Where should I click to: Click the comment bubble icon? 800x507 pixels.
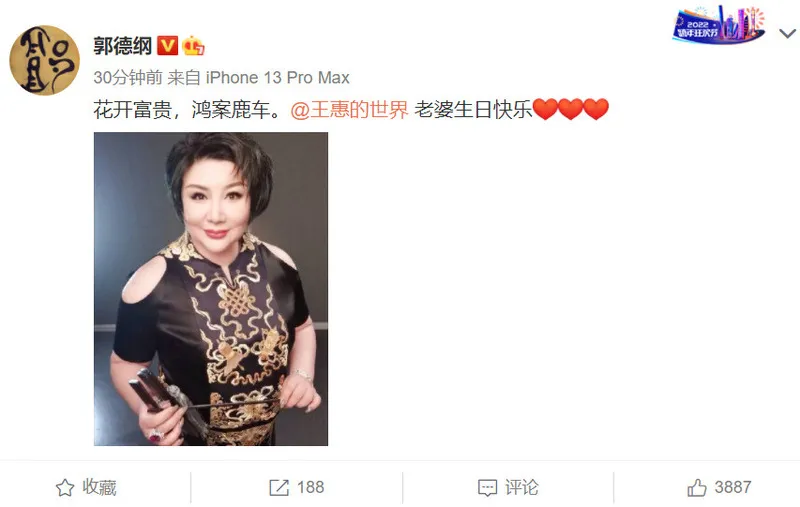(487, 488)
